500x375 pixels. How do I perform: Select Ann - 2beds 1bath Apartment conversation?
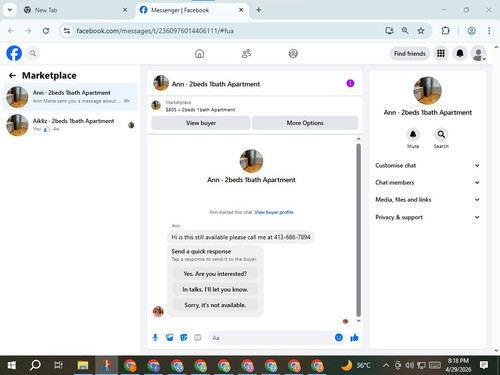click(x=70, y=97)
